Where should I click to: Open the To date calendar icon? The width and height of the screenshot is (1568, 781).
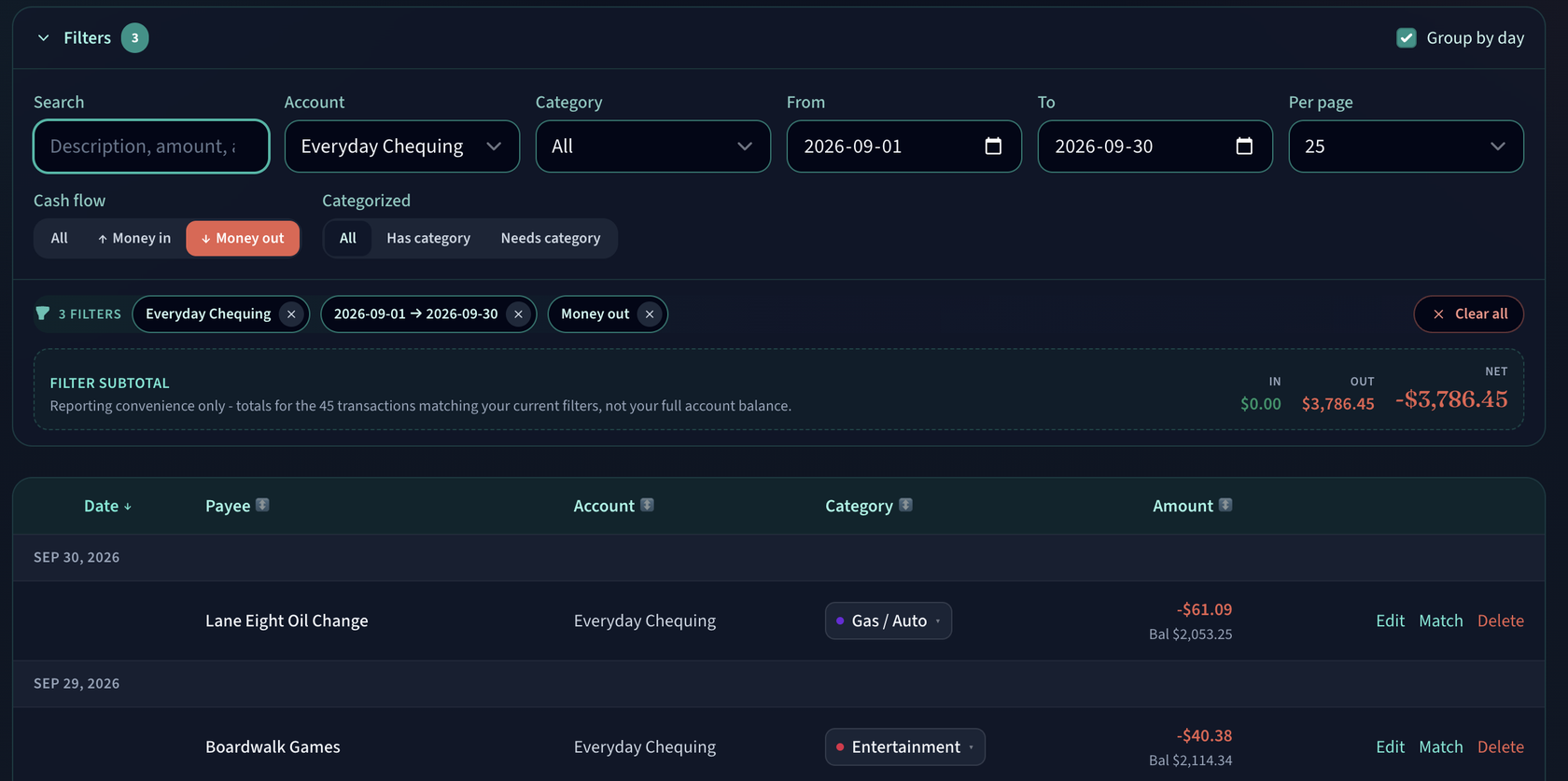point(1244,146)
